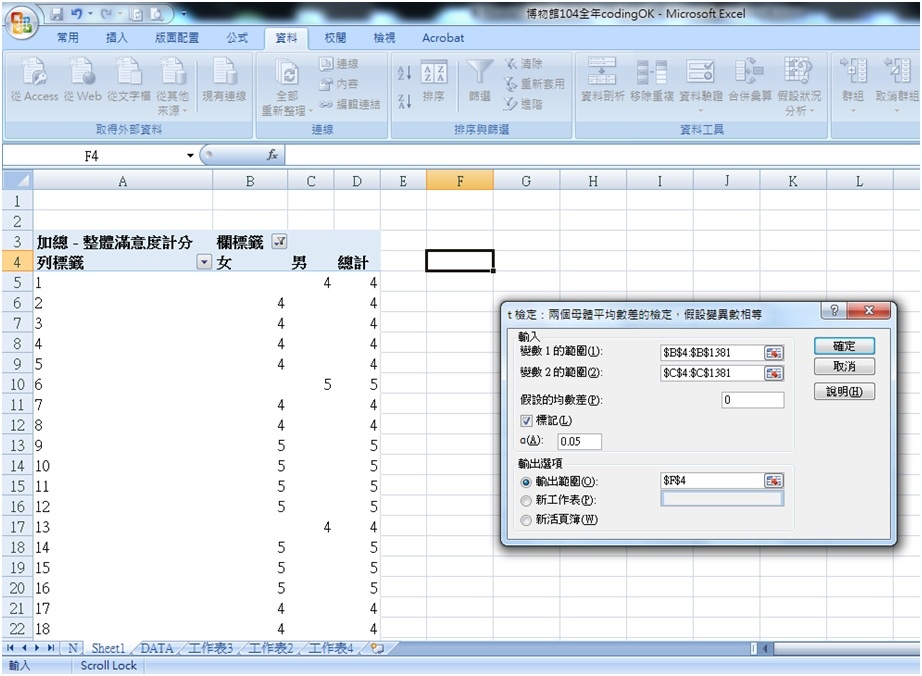
Task: Click Remove Duplicates (移除重複)
Action: [x=652, y=79]
